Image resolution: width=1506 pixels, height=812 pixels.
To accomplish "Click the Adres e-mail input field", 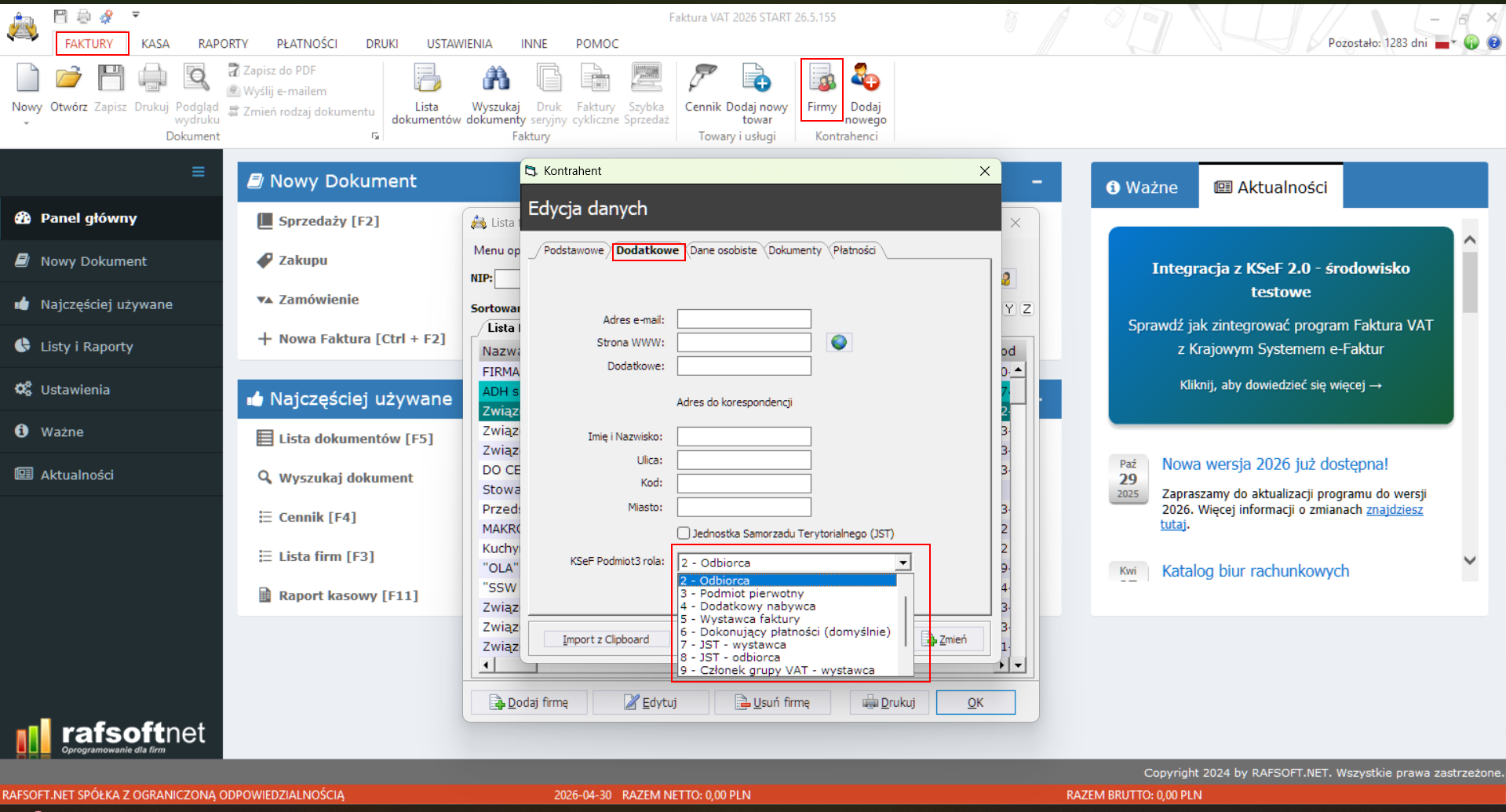I will tap(743, 319).
